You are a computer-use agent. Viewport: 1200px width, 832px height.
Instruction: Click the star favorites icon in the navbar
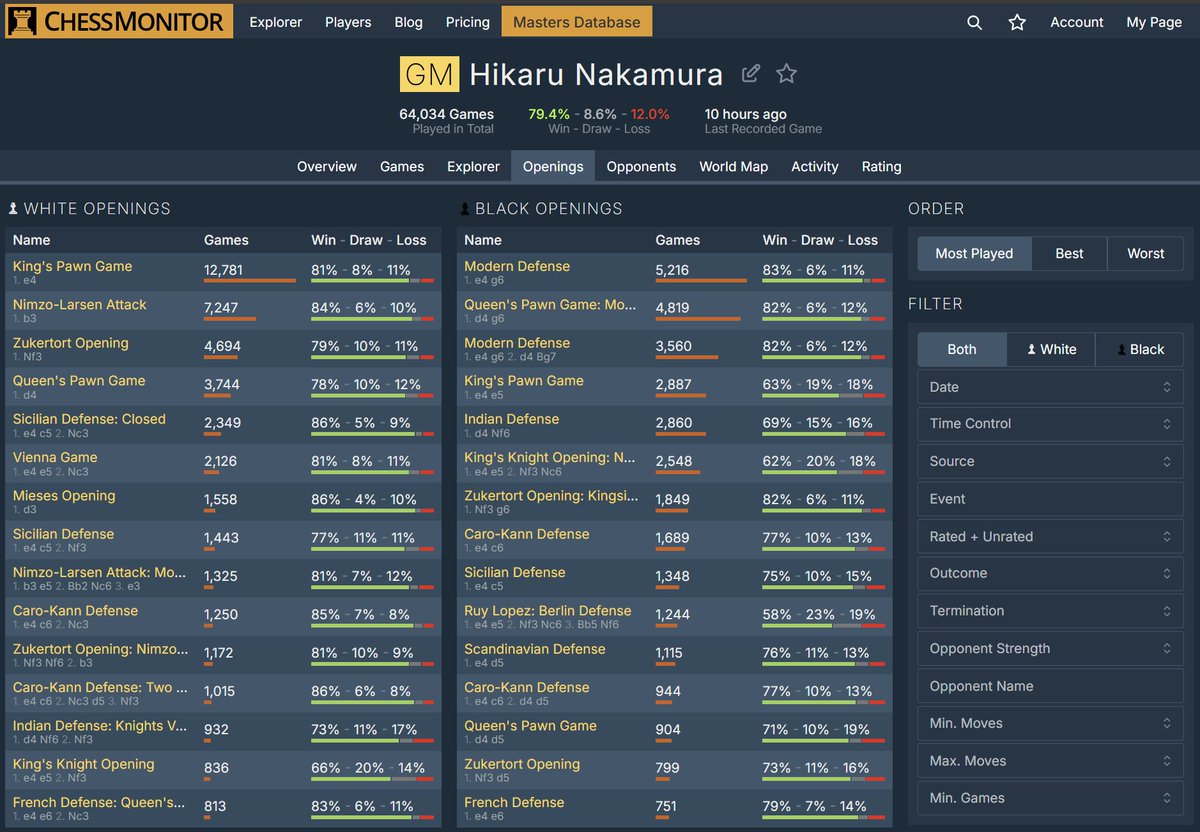[1017, 21]
